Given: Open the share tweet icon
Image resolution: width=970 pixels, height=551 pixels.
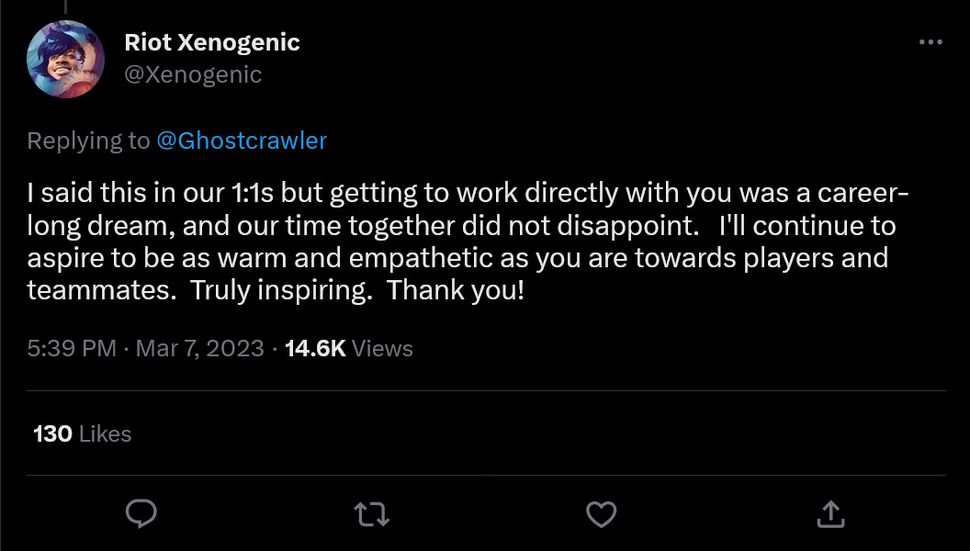Looking at the screenshot, I should (x=829, y=514).
